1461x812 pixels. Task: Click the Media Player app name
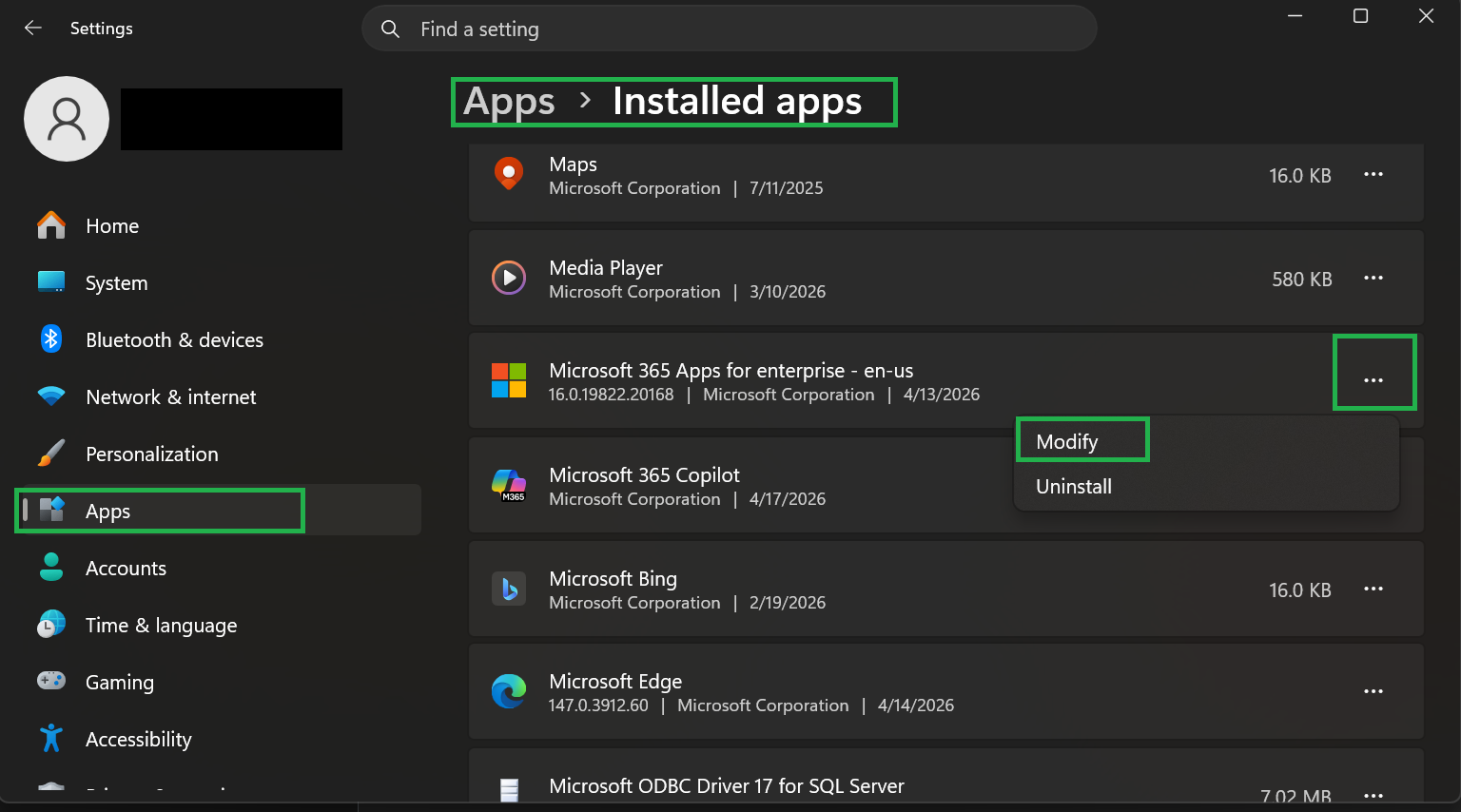pos(606,268)
